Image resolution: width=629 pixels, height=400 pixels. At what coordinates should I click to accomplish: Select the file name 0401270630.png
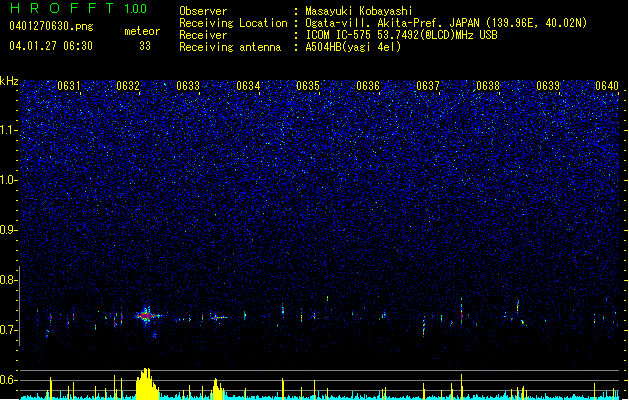[x=51, y=26]
